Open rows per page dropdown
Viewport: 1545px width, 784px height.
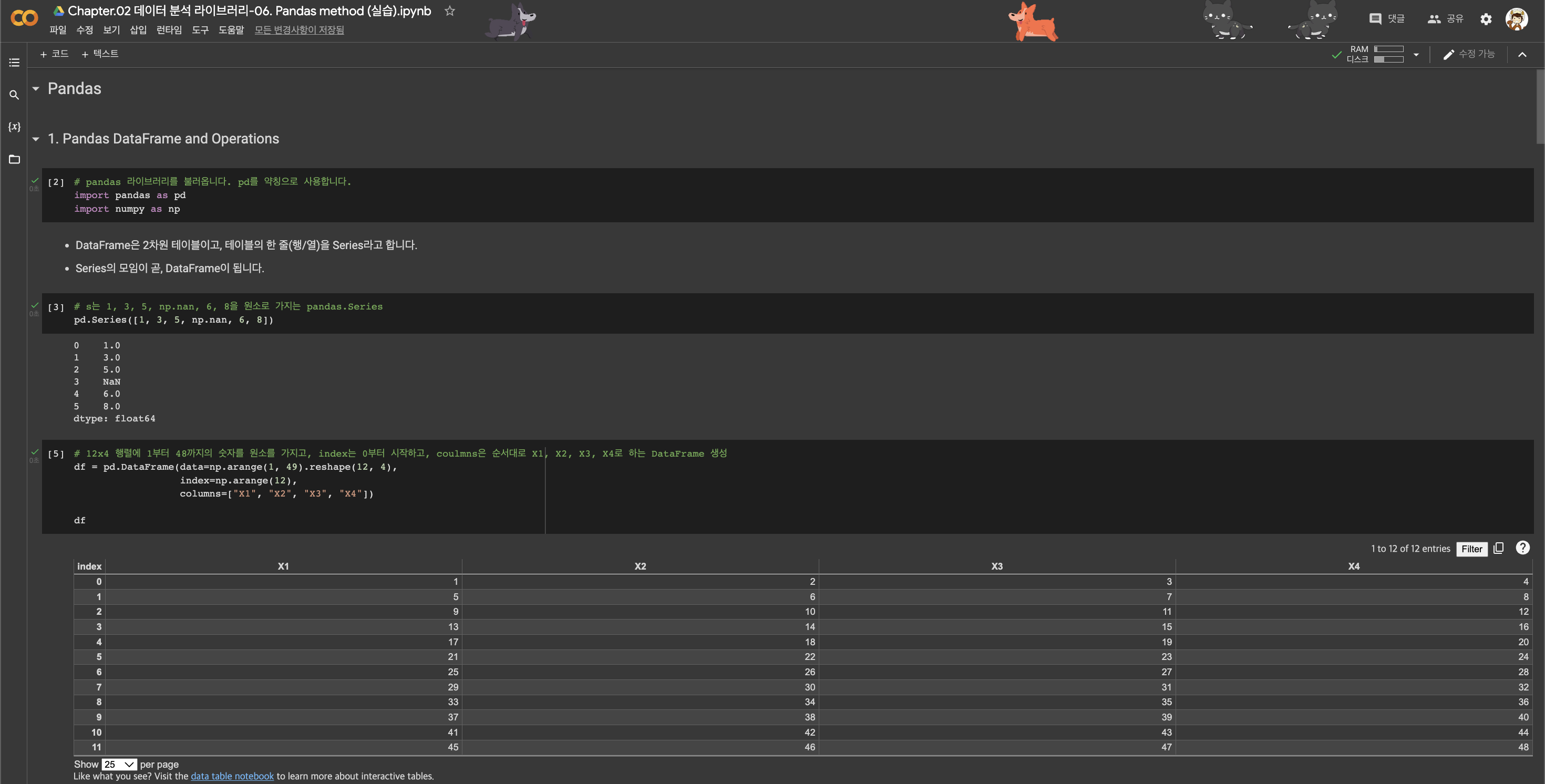pyautogui.click(x=119, y=764)
